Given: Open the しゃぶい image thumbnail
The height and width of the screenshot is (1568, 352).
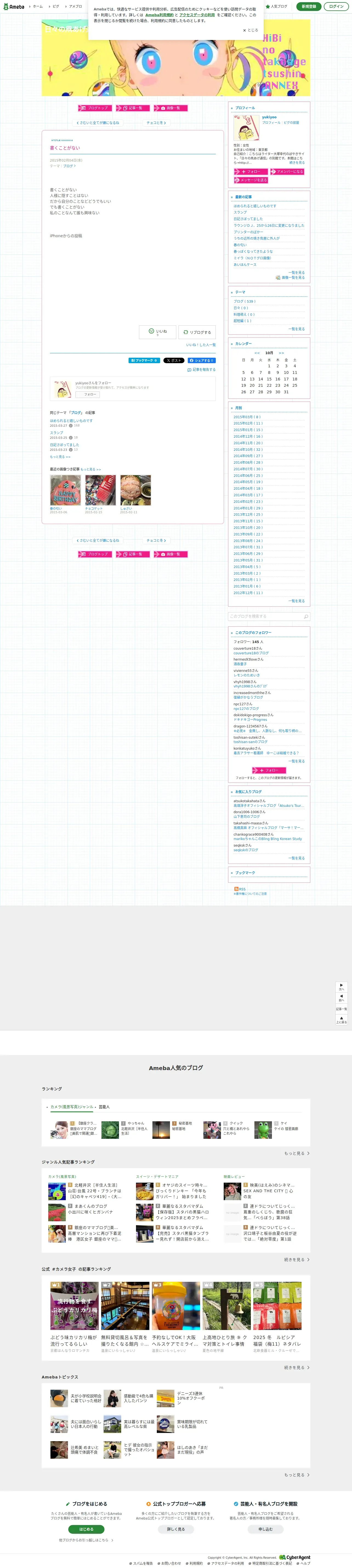Looking at the screenshot, I should pos(135,490).
